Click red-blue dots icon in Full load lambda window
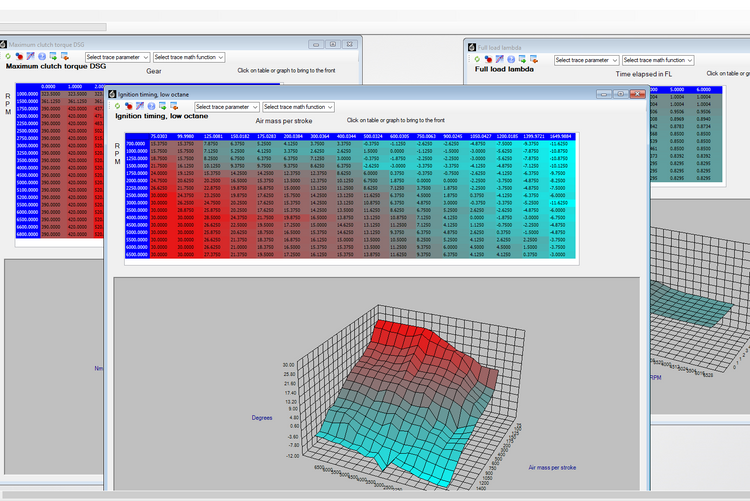 pos(488,59)
